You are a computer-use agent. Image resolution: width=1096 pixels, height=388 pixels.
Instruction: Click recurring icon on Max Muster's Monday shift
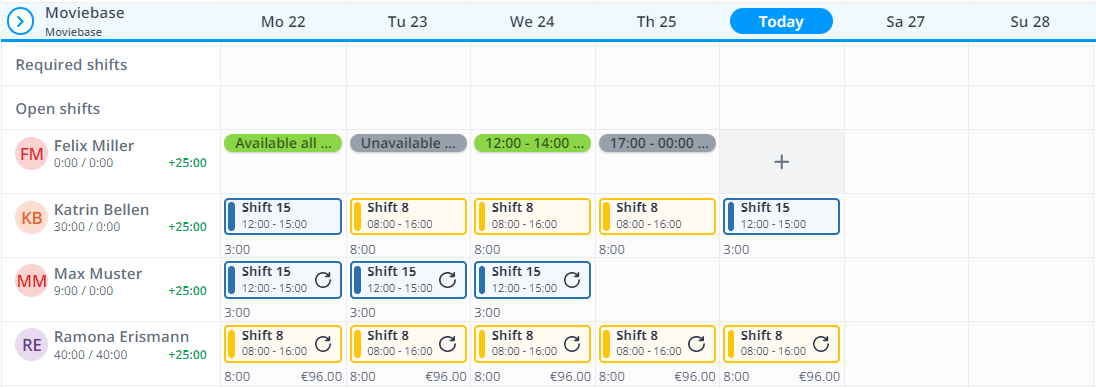tap(323, 280)
